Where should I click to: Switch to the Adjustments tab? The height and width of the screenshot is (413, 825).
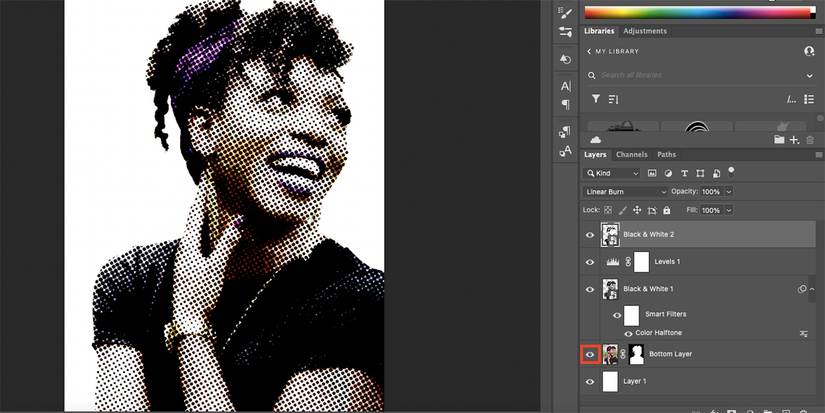[x=645, y=31]
